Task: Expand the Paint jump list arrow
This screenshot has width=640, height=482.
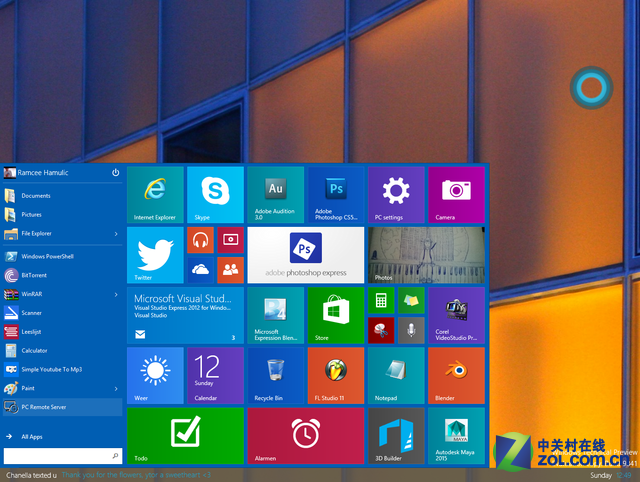Action: [116, 389]
